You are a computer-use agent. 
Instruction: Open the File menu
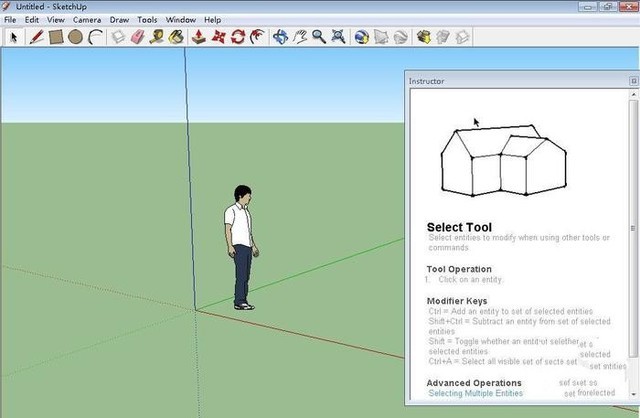coord(10,19)
